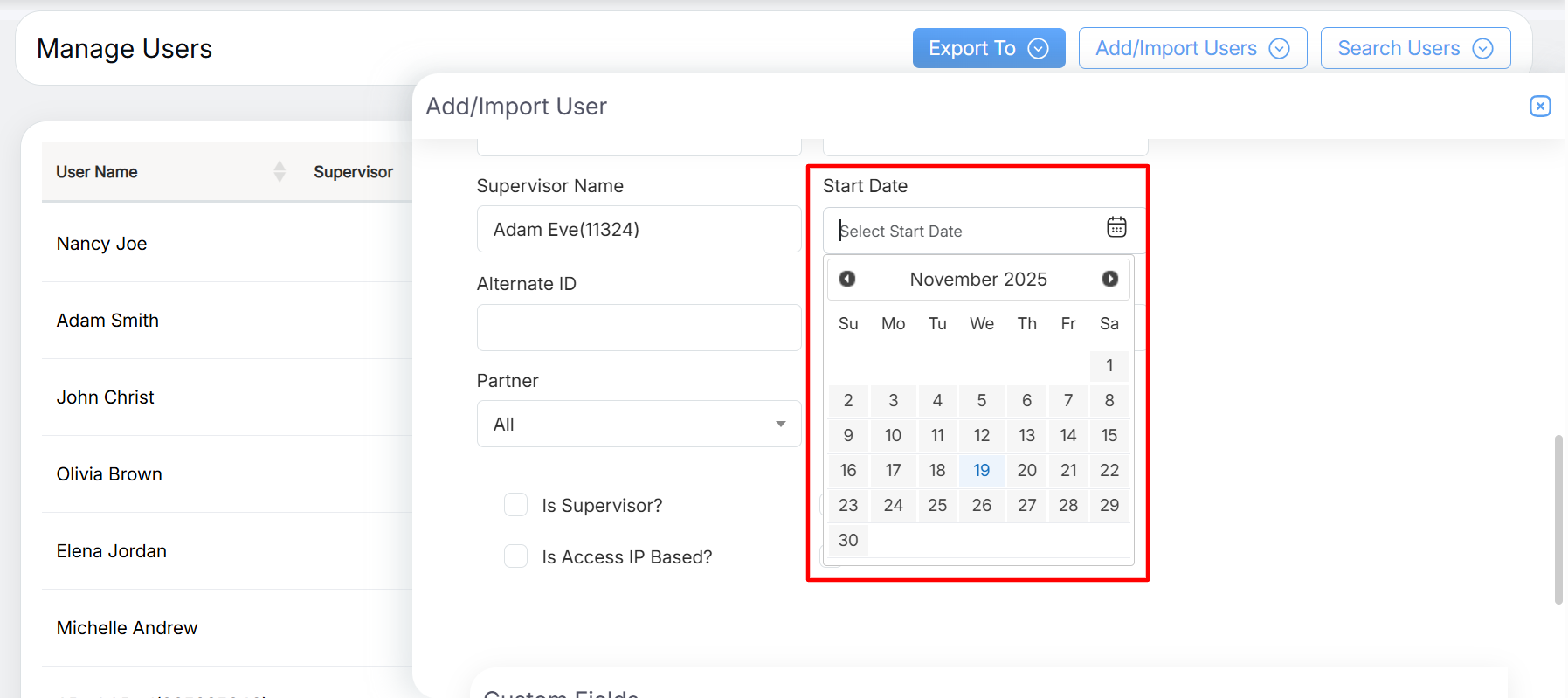This screenshot has width=1568, height=698.
Task: Click chevron icon on Add/Import Users
Action: pos(1279,49)
